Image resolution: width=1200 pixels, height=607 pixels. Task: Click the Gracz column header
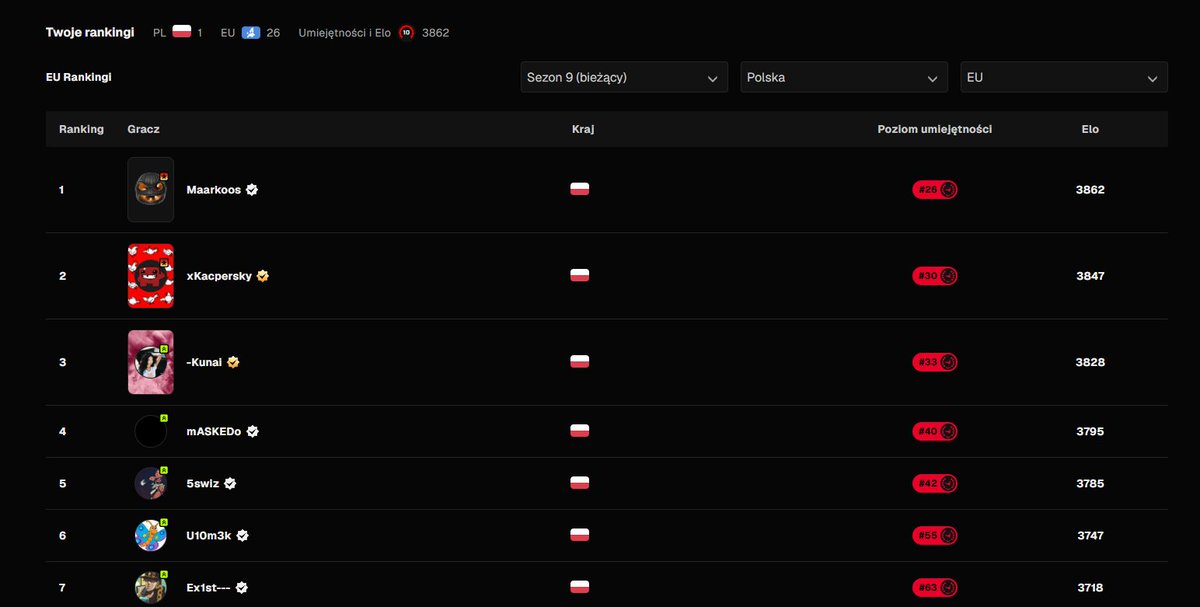tap(144, 129)
